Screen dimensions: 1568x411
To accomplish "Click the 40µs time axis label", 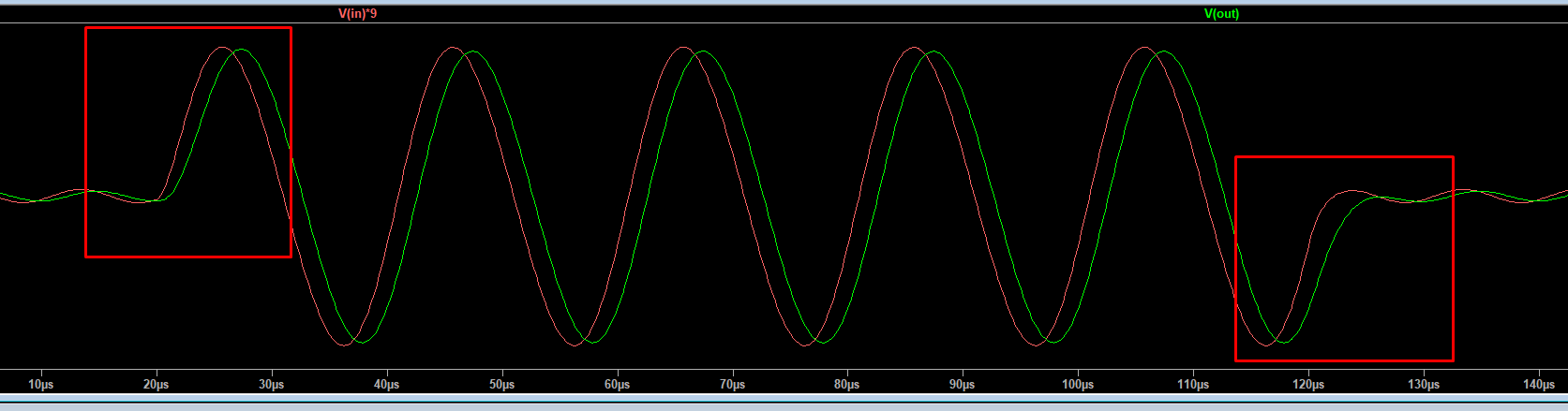I will click(386, 385).
